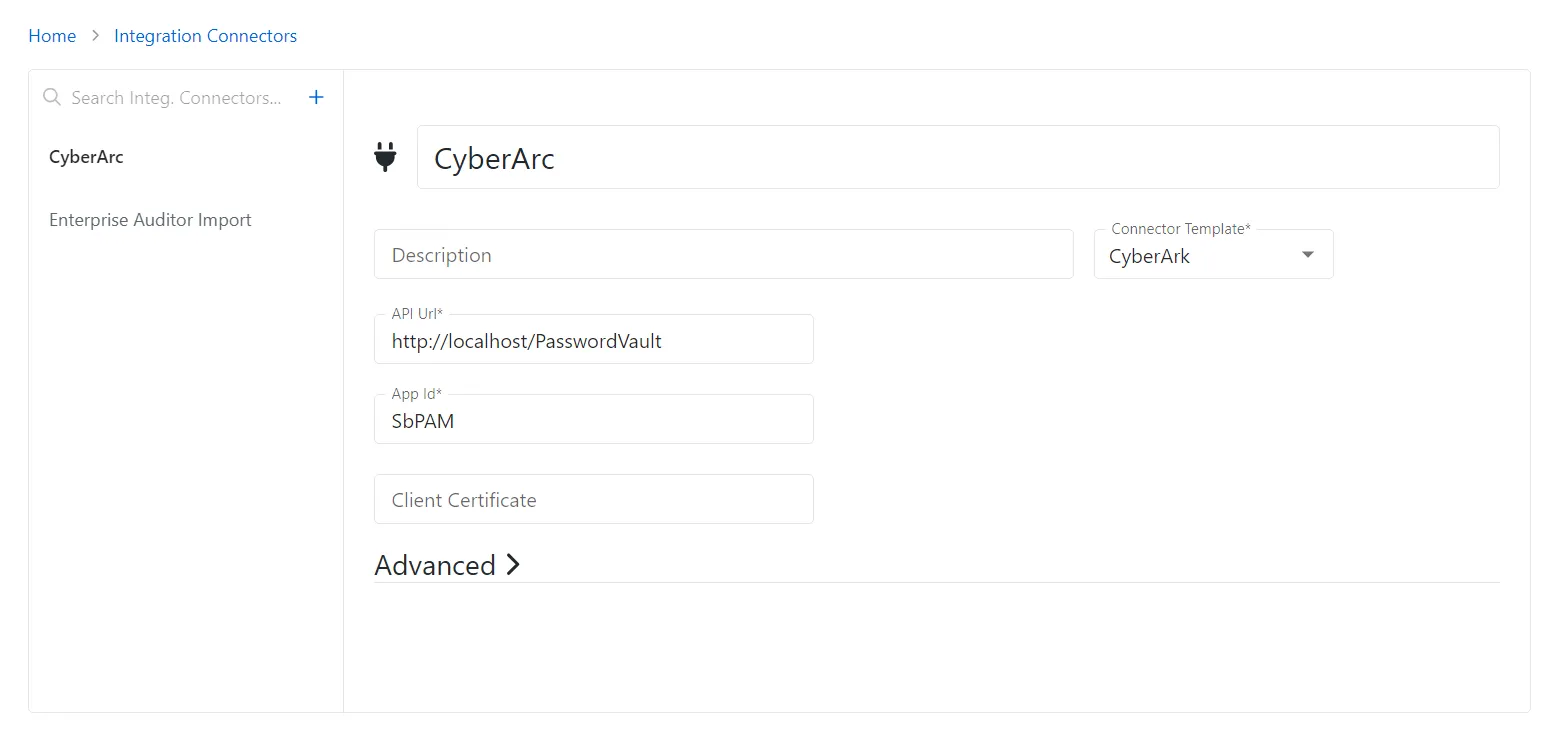
Task: Expand the Advanced section chevron
Action: [x=513, y=564]
